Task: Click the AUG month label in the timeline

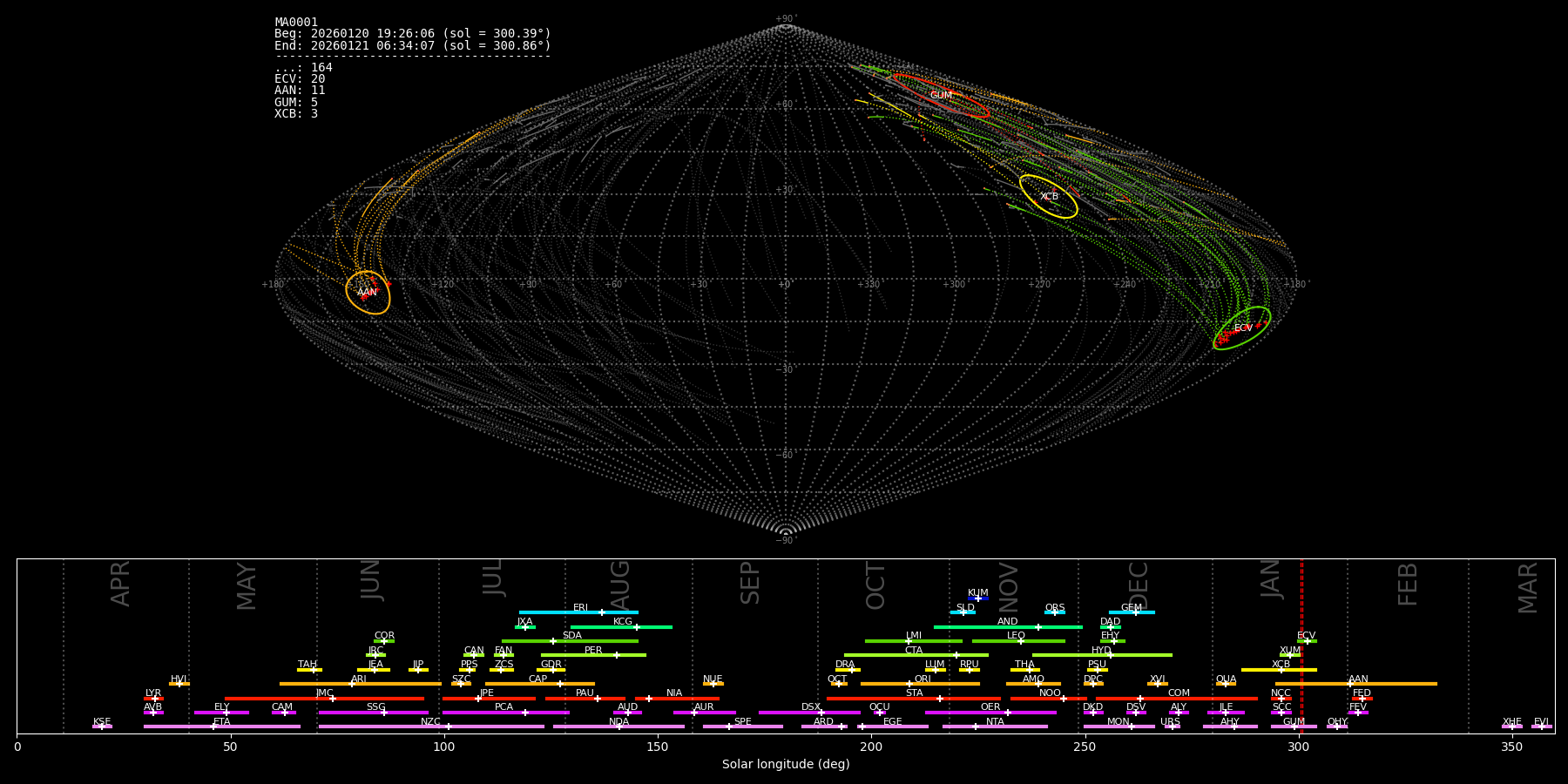Action: pyautogui.click(x=619, y=584)
